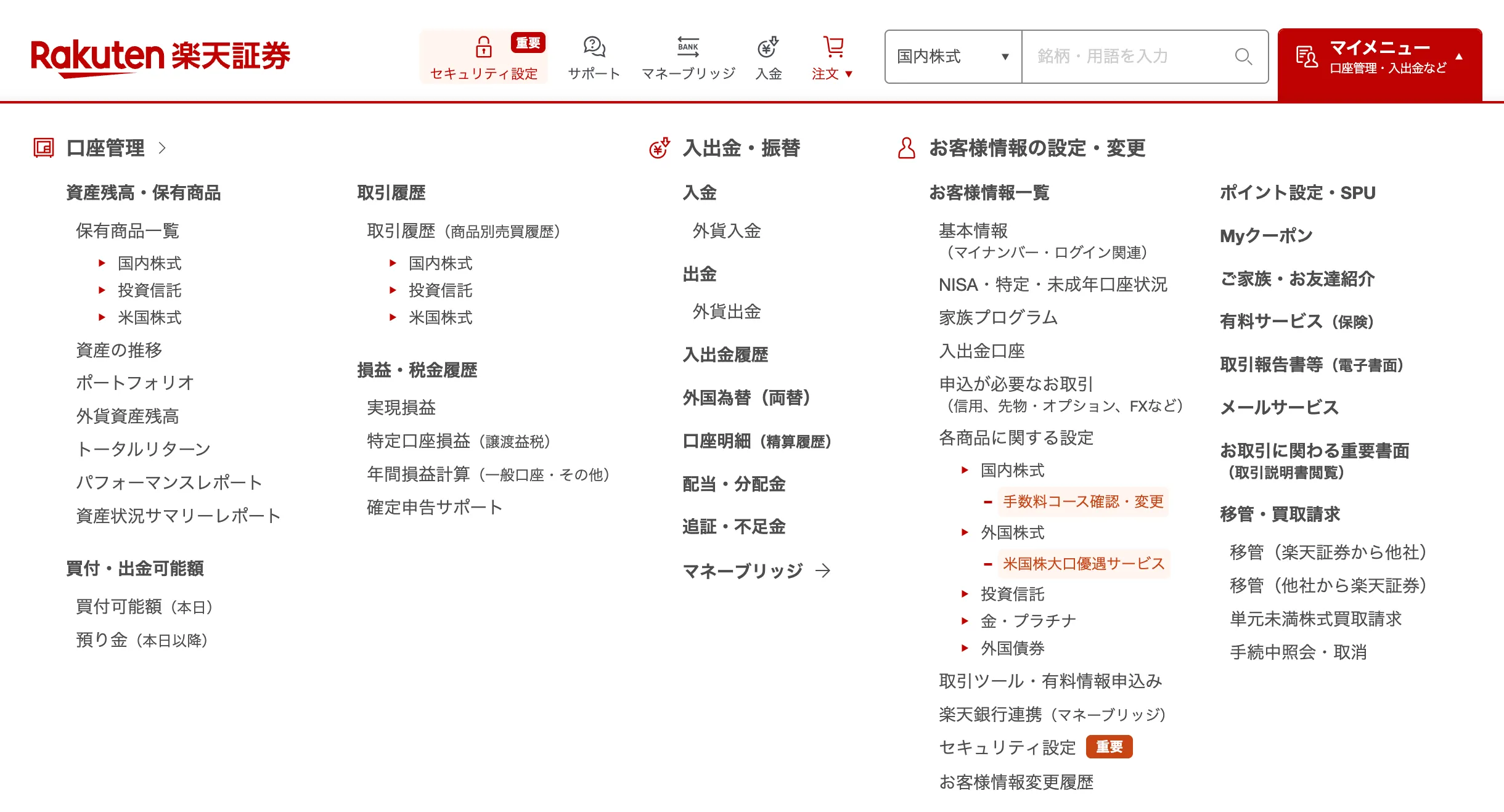This screenshot has width=1504, height=812.
Task: Click the 入金 deposit icon
Action: 767,47
